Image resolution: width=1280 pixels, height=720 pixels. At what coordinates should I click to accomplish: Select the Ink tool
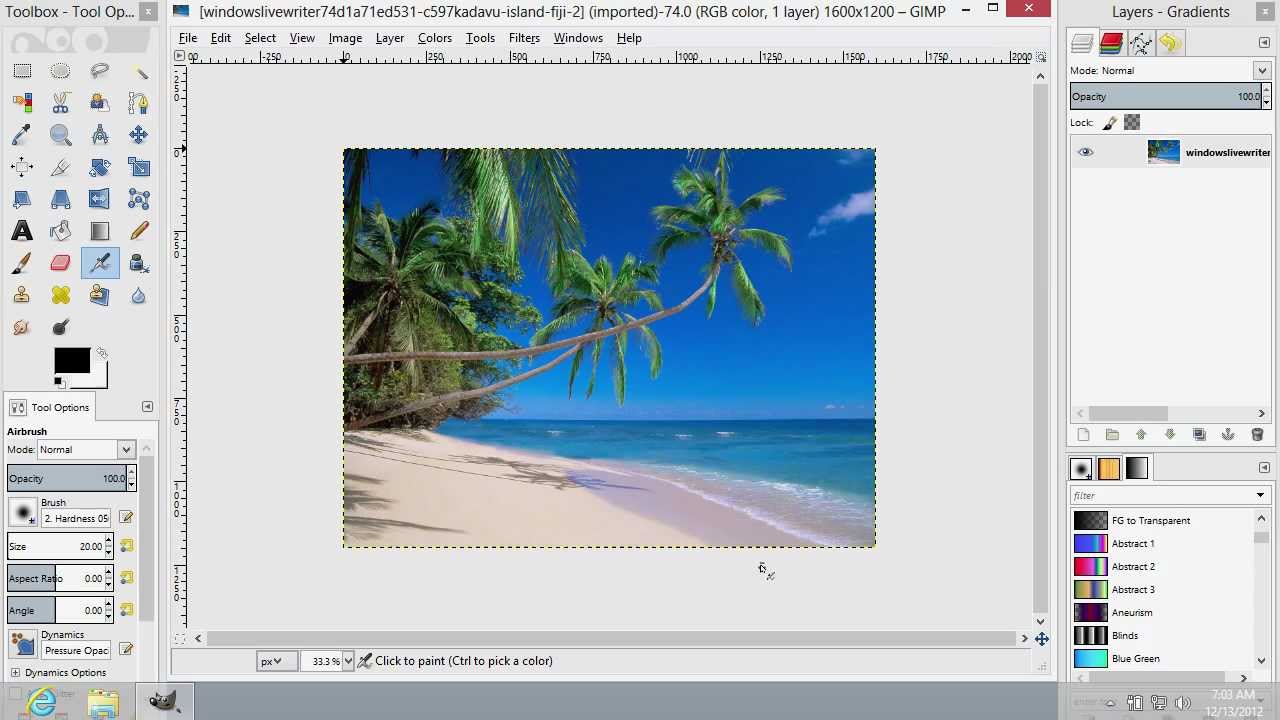point(138,263)
